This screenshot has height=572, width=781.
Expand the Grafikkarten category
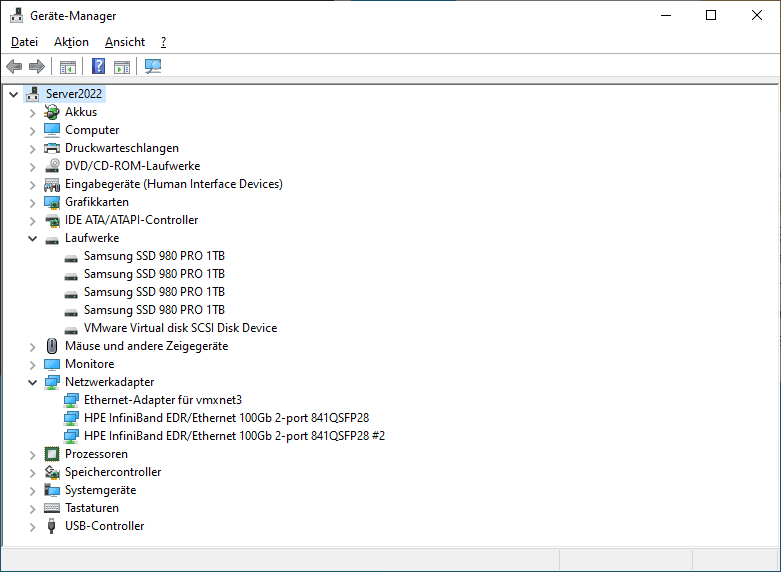click(33, 203)
